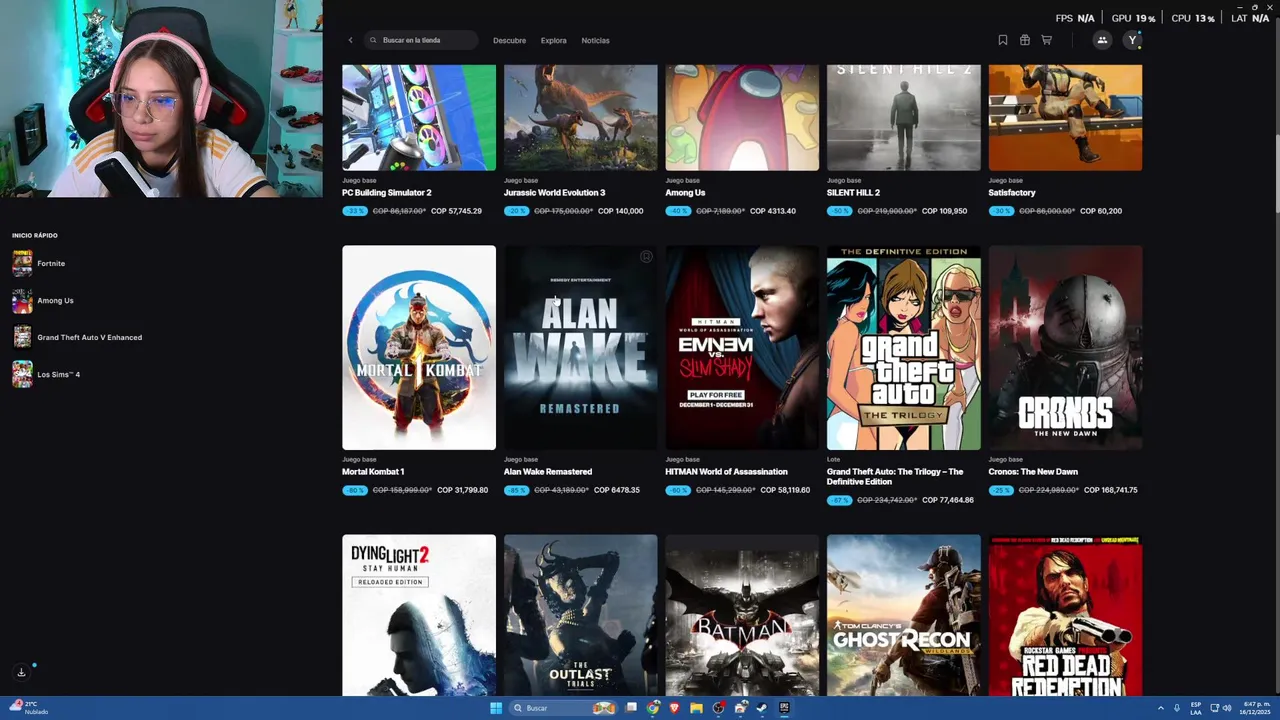Open the Y profile avatar menu

click(x=1132, y=40)
